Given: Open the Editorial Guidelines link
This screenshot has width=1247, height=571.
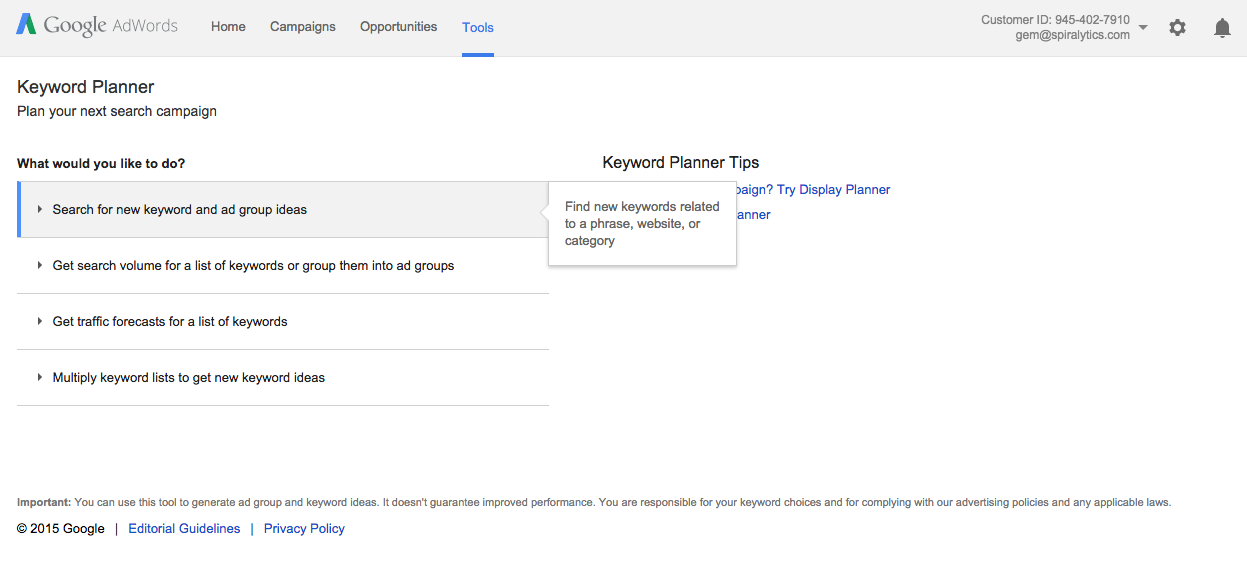Looking at the screenshot, I should click(184, 529).
